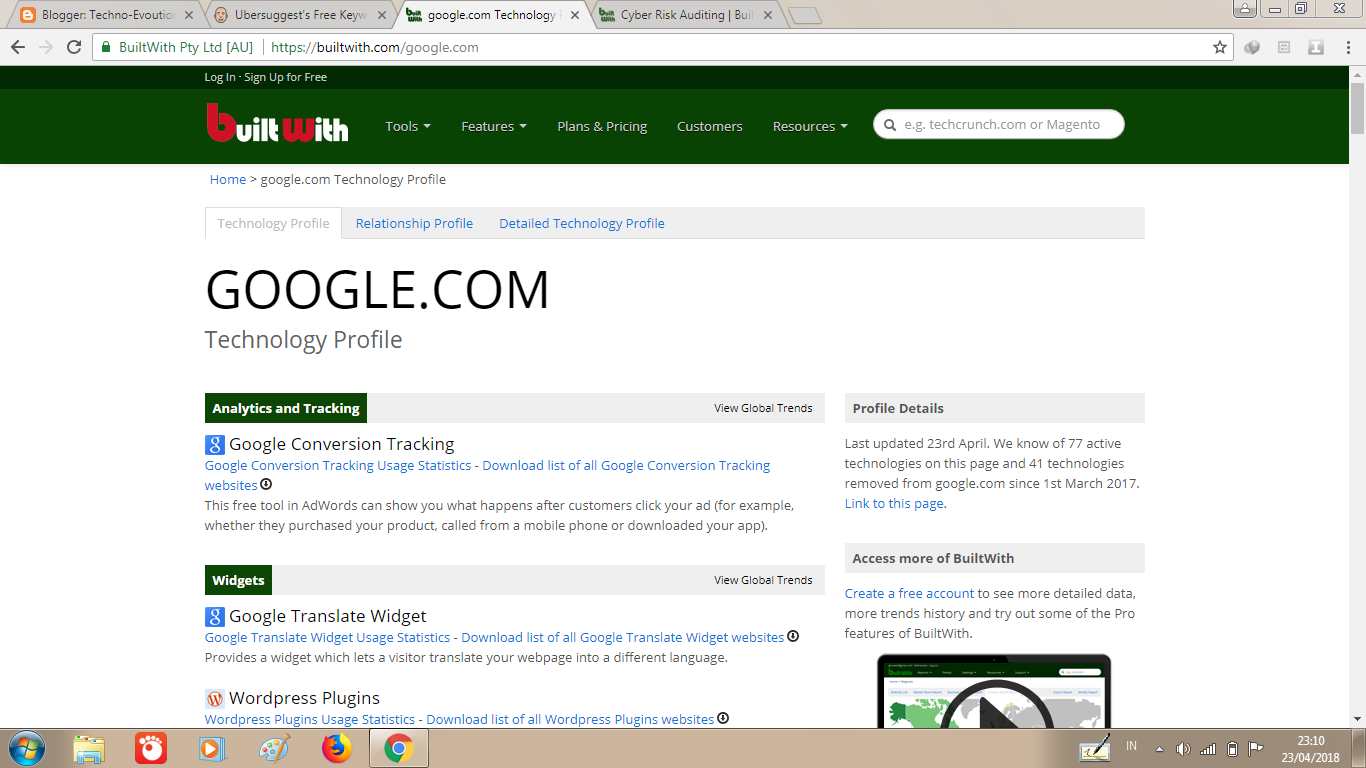Click Download list of all Google Translate Widget websites
This screenshot has height=768, width=1366.
[623, 637]
